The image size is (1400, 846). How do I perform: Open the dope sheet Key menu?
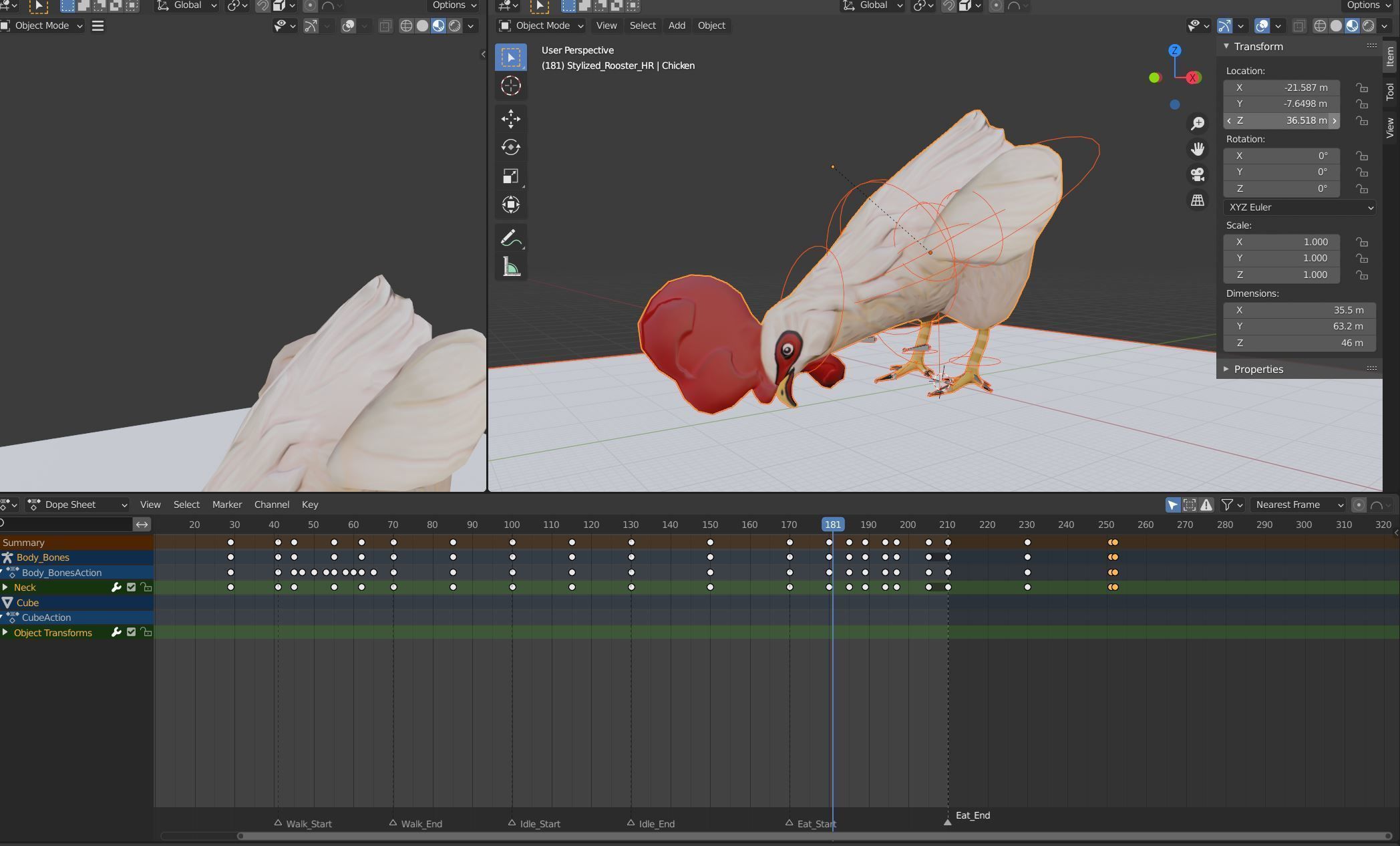point(310,505)
